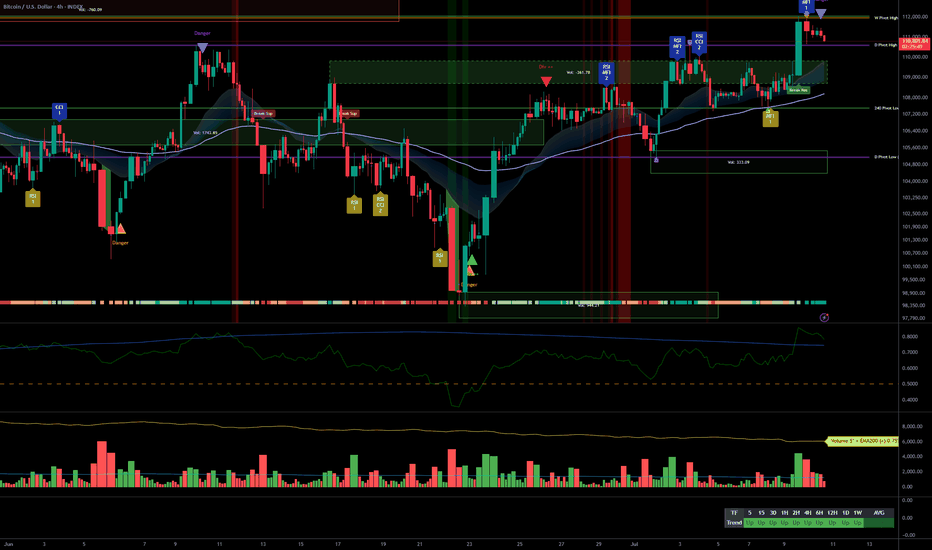Click the tallest red volume bar near June 6

coord(102,464)
